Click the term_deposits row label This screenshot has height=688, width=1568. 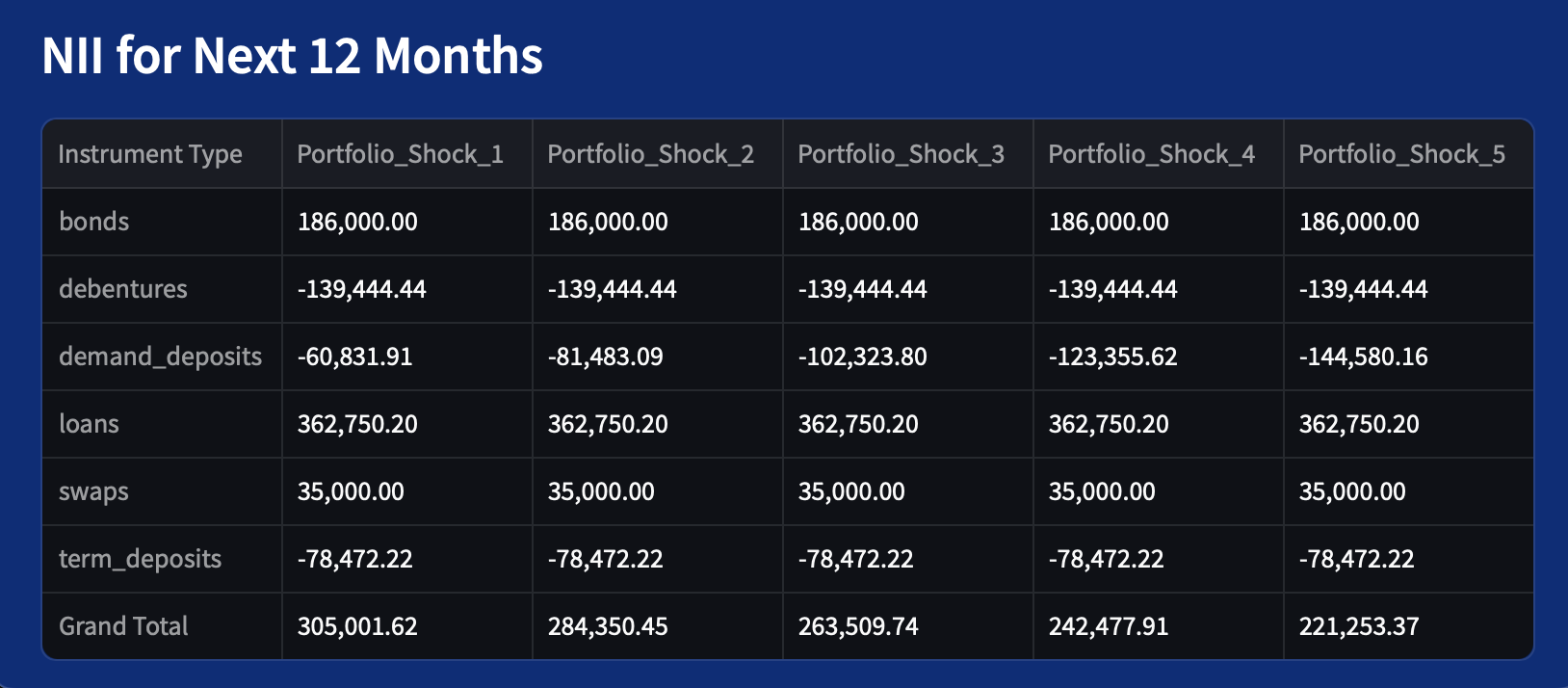point(140,559)
